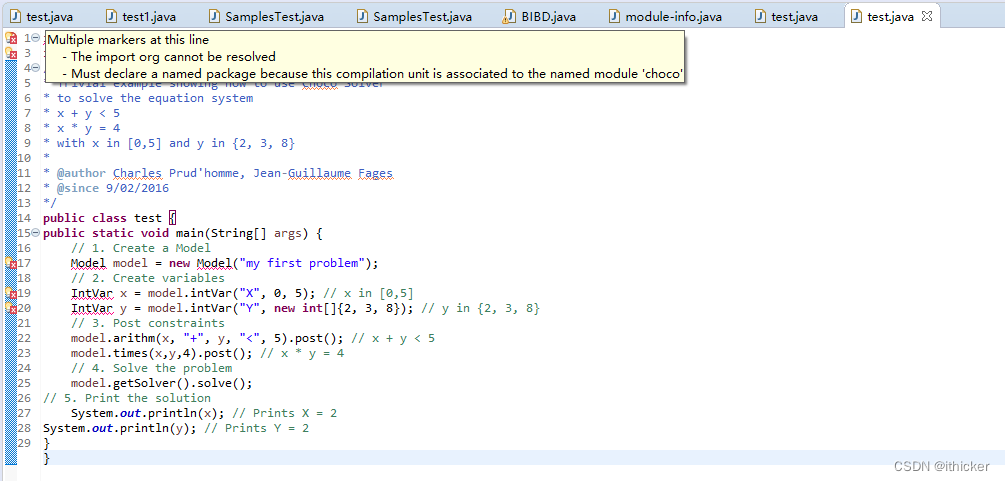
Task: Click the highlighted opening brace on line 14
Action: (x=172, y=218)
